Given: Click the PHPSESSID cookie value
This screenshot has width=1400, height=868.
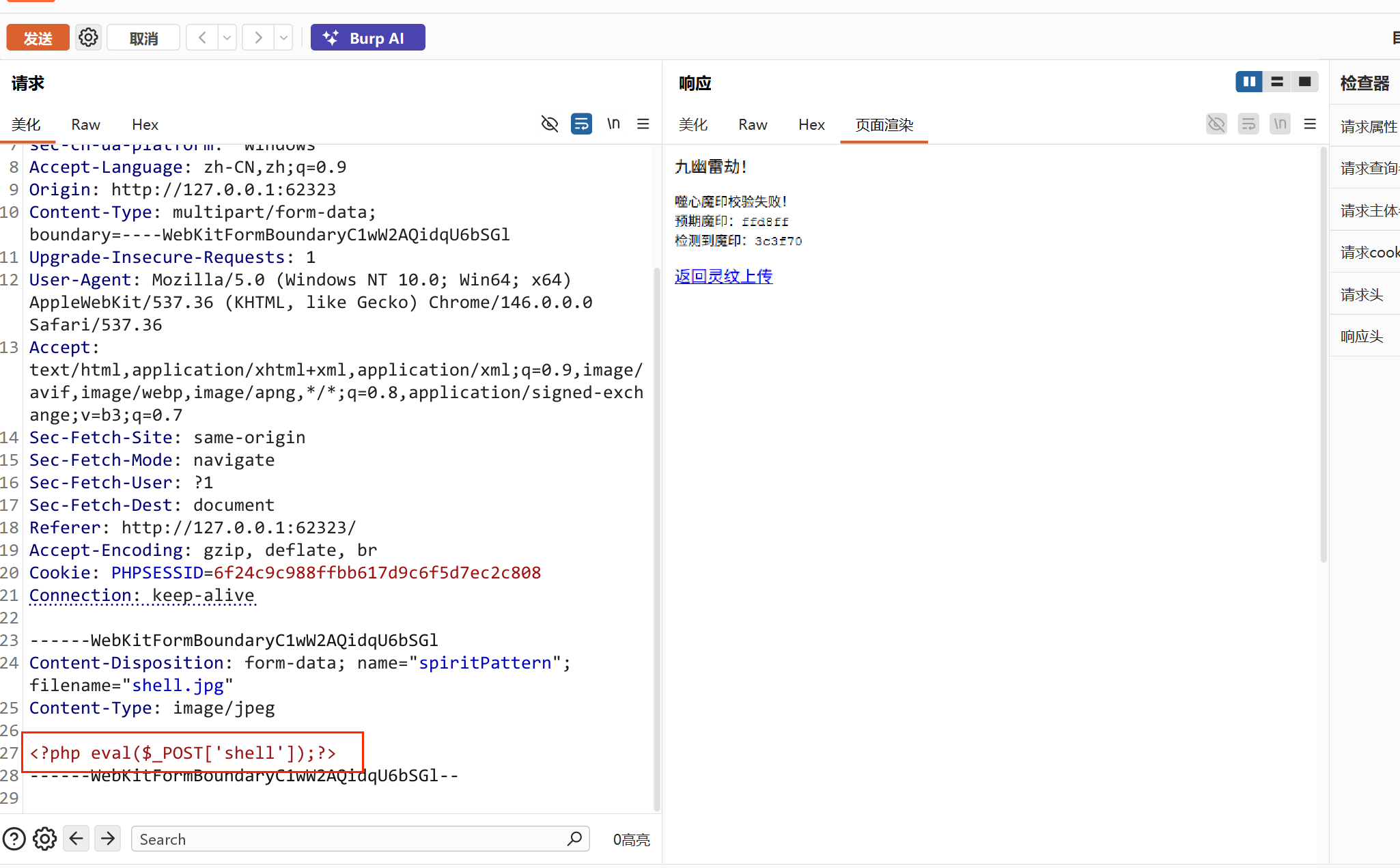Looking at the screenshot, I should (x=377, y=572).
